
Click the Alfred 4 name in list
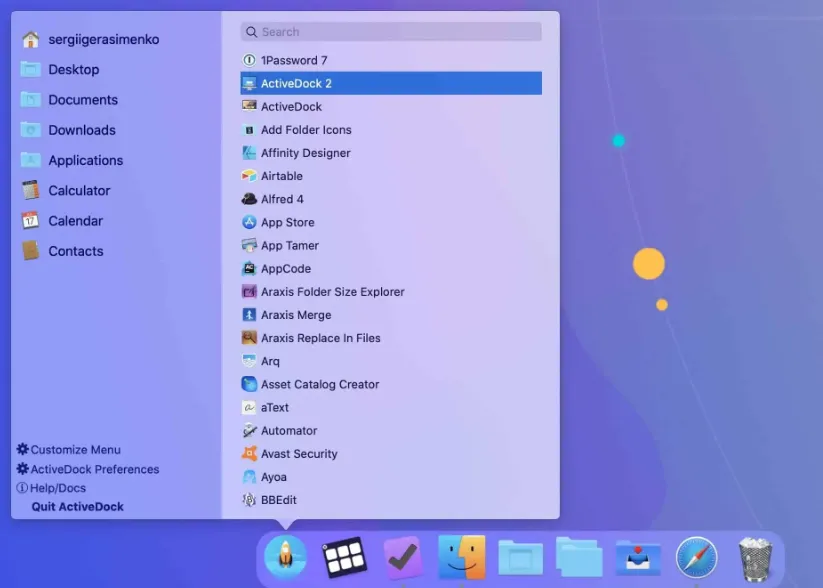(x=282, y=199)
